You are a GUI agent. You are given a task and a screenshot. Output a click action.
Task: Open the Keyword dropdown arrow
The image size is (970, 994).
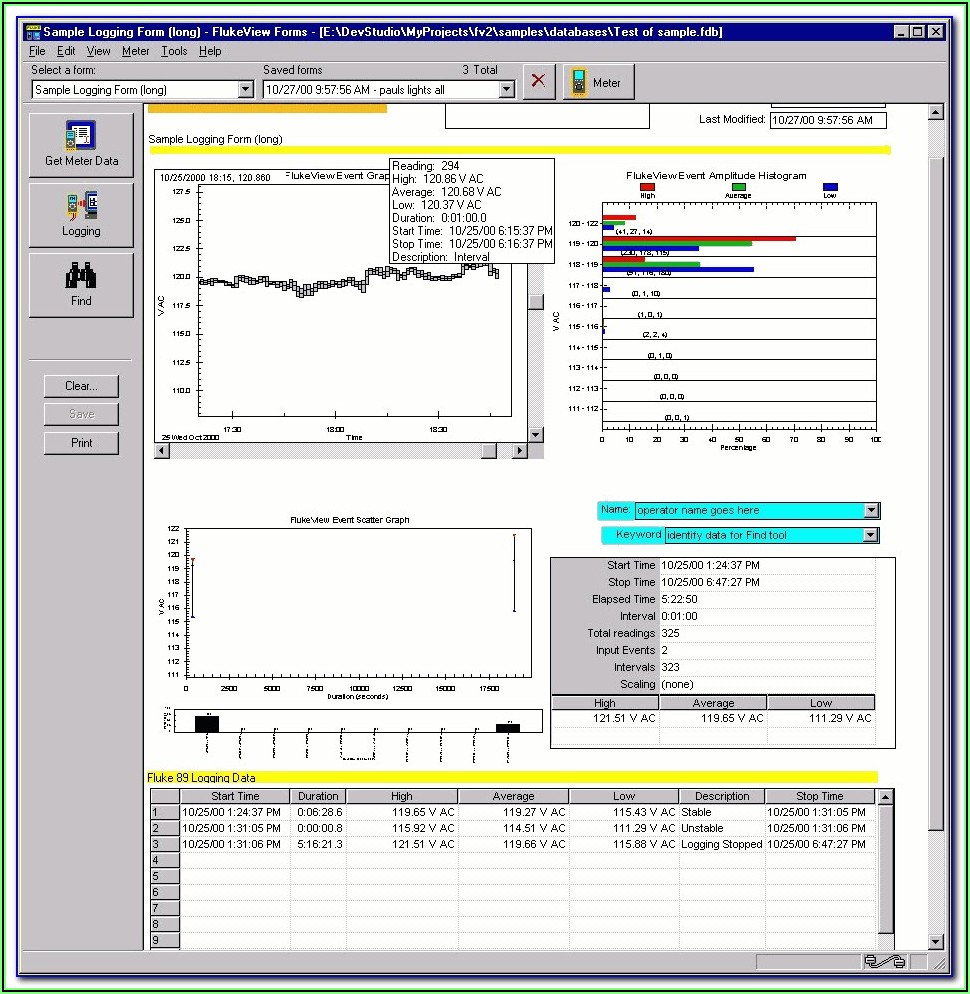tap(871, 535)
